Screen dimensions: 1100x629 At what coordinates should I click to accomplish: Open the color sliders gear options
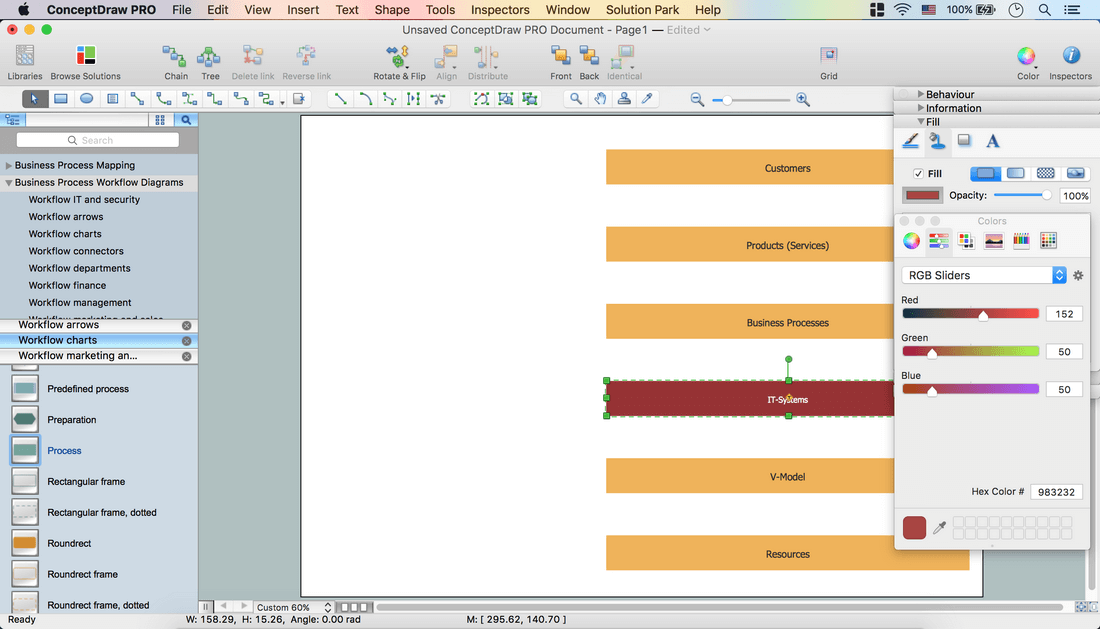(1078, 276)
